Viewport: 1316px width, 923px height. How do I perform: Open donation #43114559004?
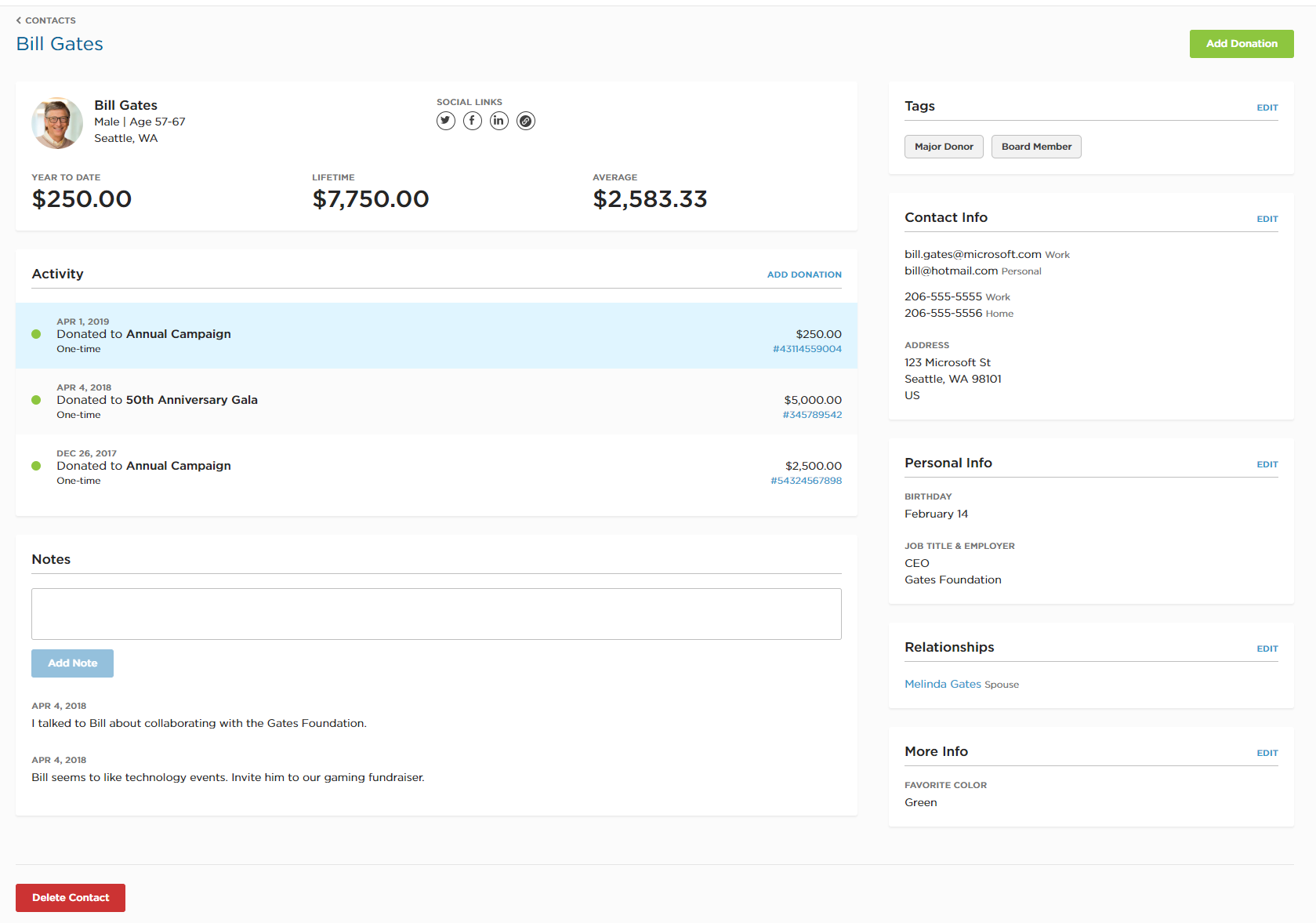click(x=807, y=349)
